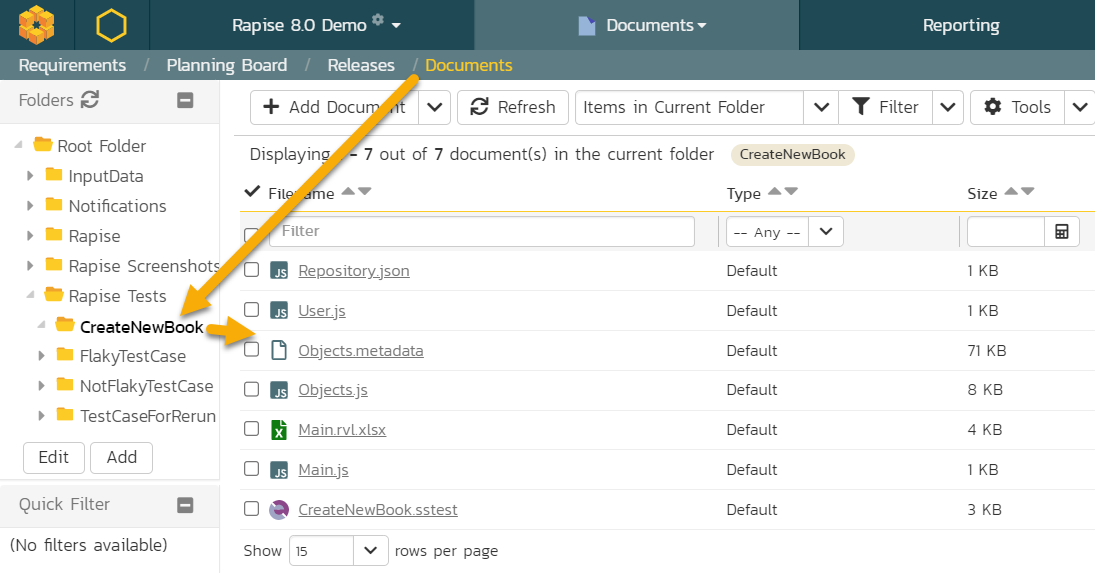
Task: Navigate to Planning Board
Action: click(x=227, y=66)
